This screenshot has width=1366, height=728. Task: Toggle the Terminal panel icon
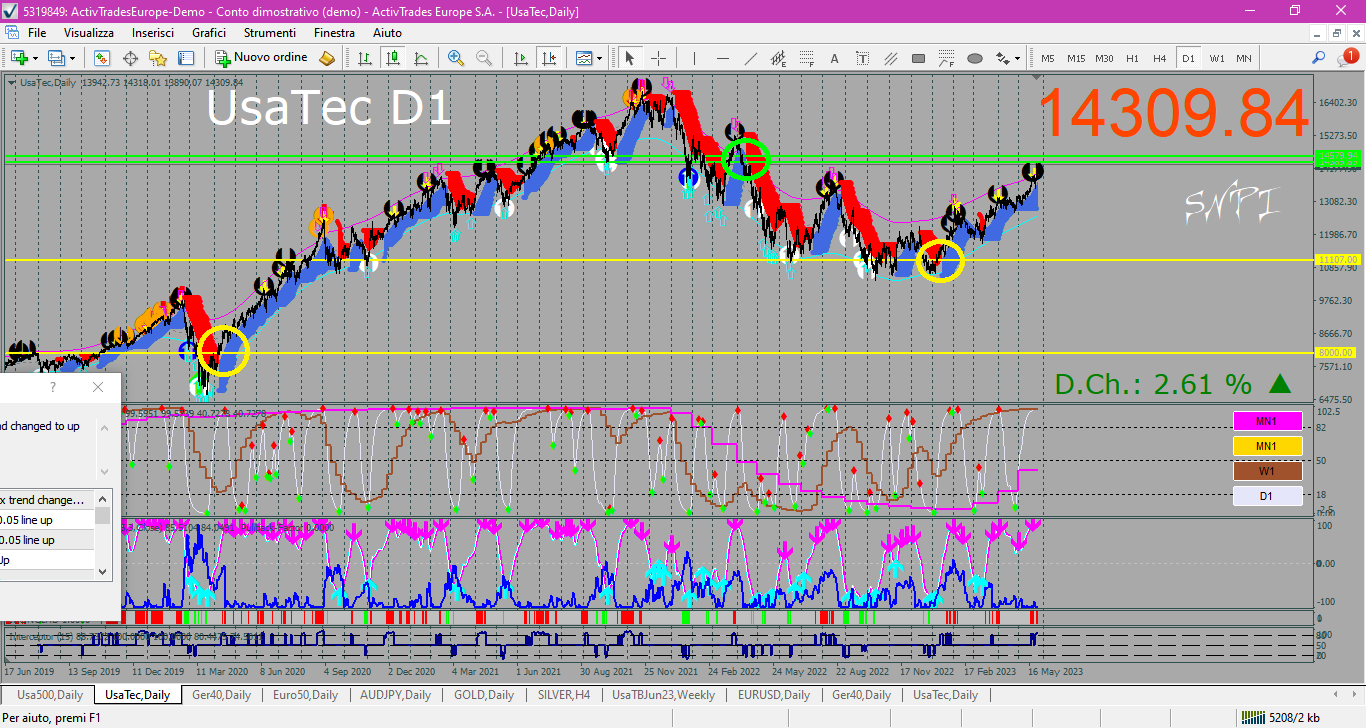(x=186, y=58)
